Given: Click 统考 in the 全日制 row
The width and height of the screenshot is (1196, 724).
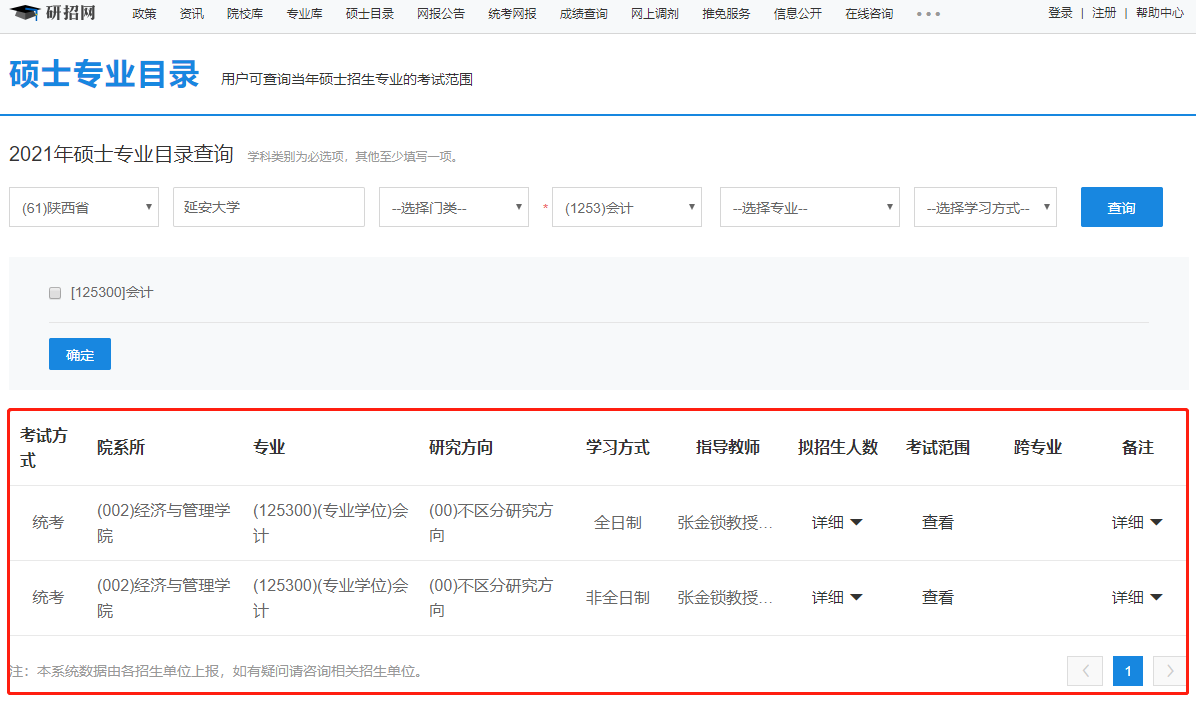Looking at the screenshot, I should [47, 523].
